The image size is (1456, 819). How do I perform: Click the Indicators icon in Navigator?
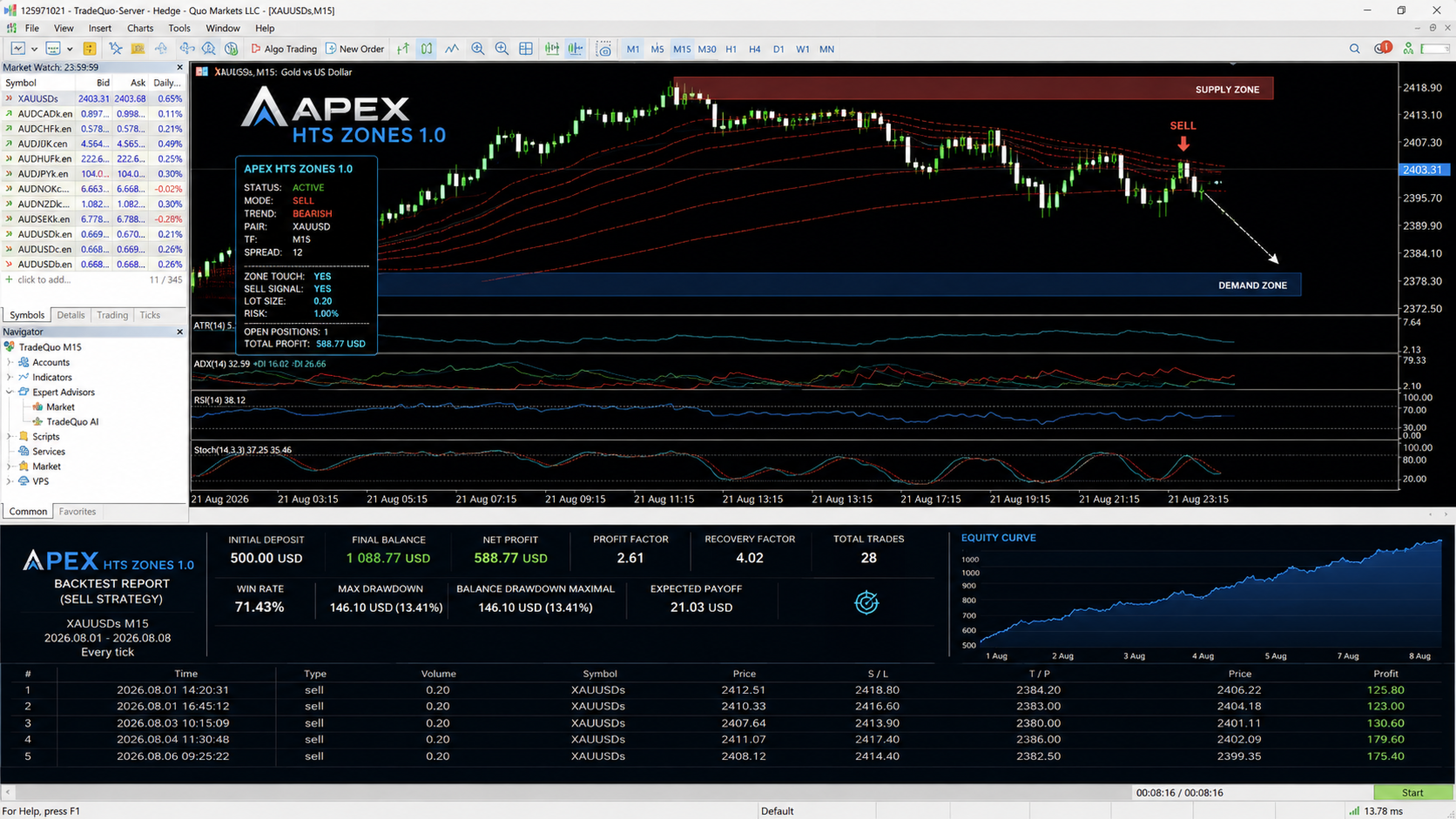pyautogui.click(x=24, y=377)
